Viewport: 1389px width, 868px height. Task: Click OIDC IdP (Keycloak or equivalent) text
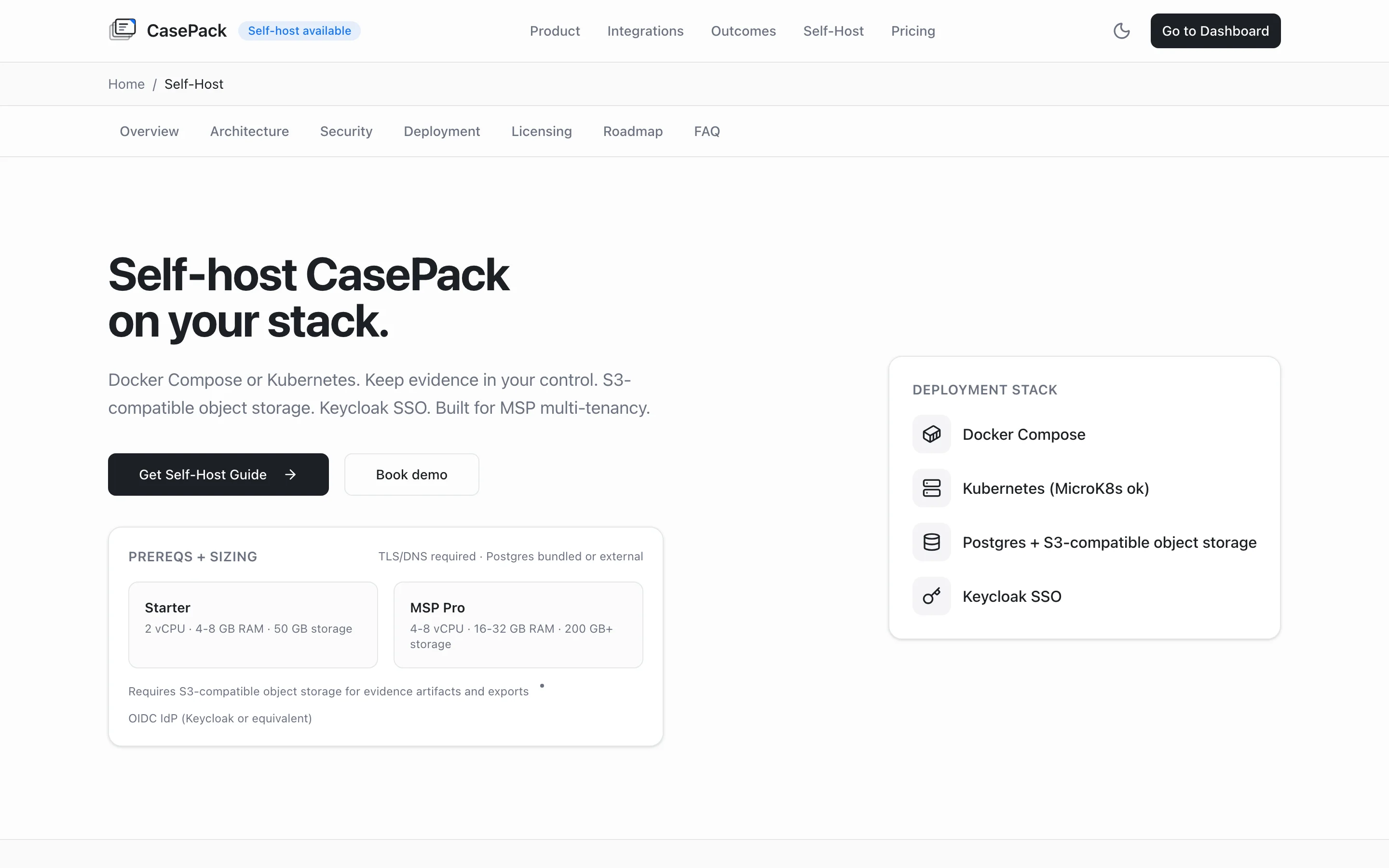(x=220, y=718)
